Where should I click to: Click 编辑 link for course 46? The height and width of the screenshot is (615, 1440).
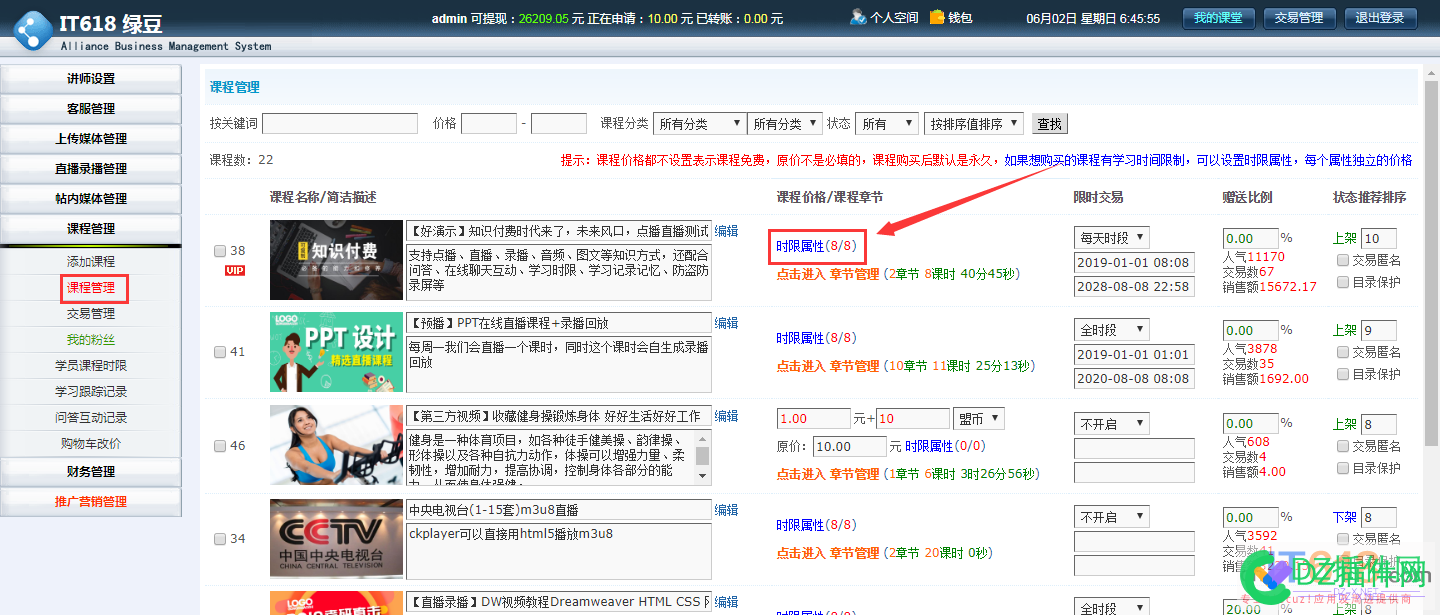[x=727, y=416]
